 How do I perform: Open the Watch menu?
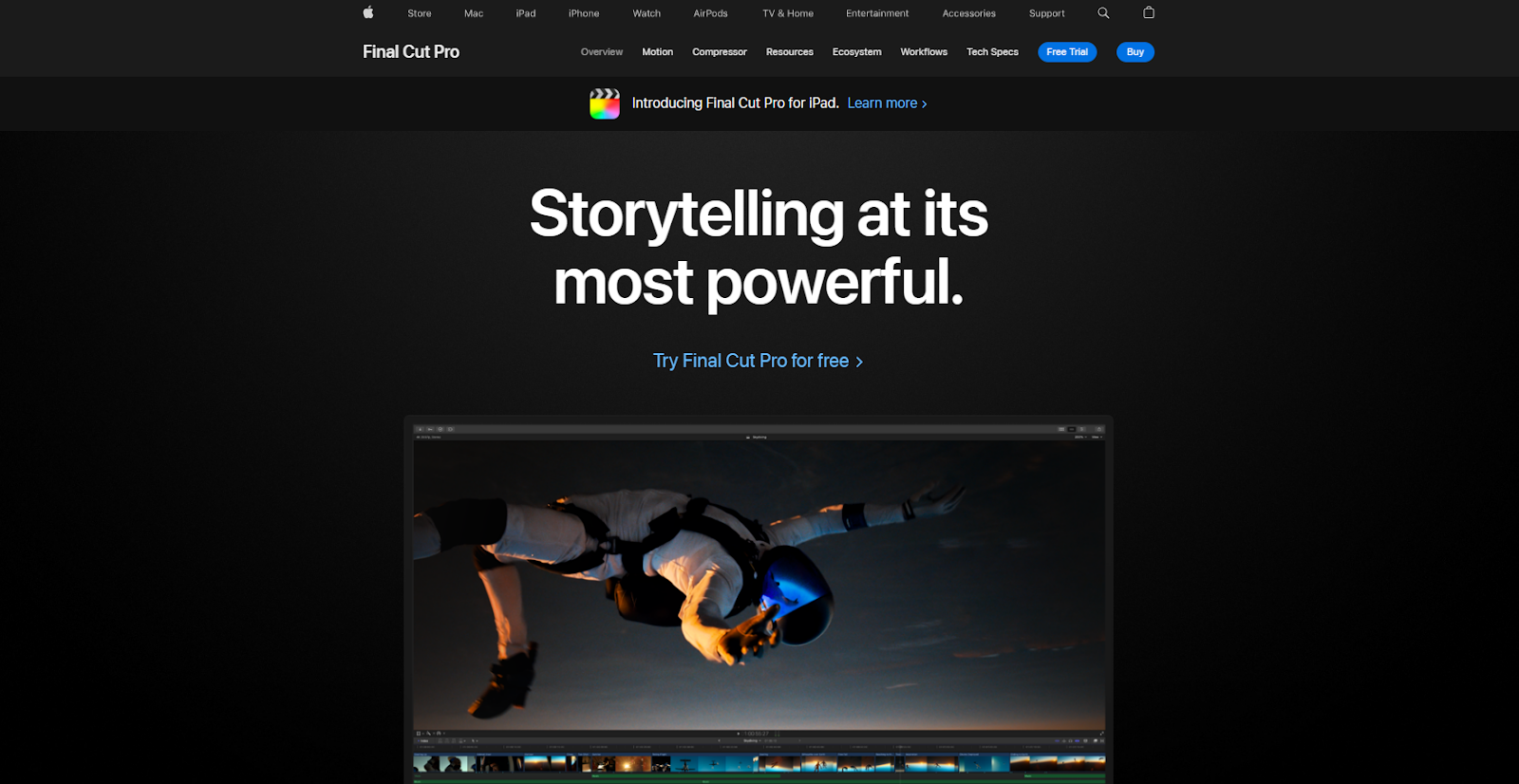(647, 13)
